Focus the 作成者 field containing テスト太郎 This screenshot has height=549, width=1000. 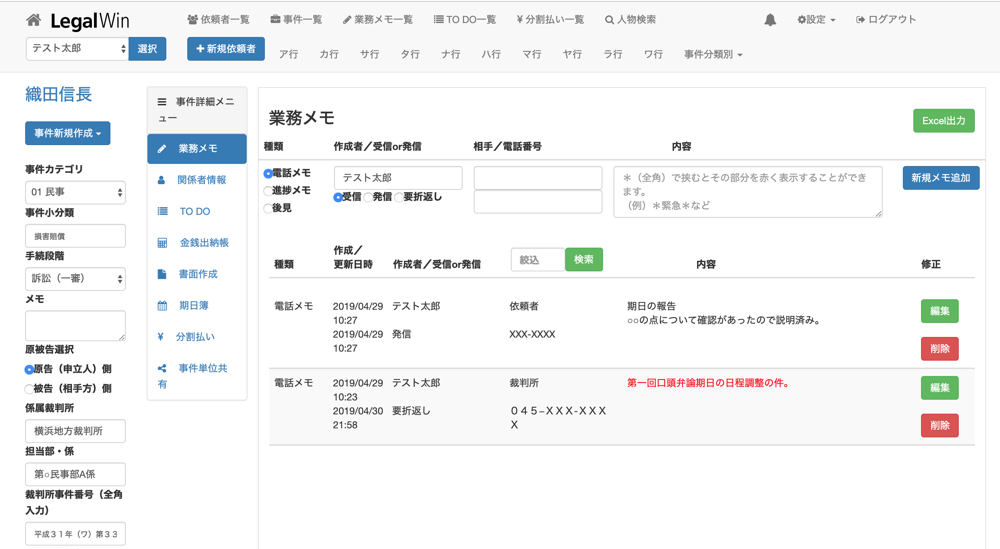coord(398,178)
